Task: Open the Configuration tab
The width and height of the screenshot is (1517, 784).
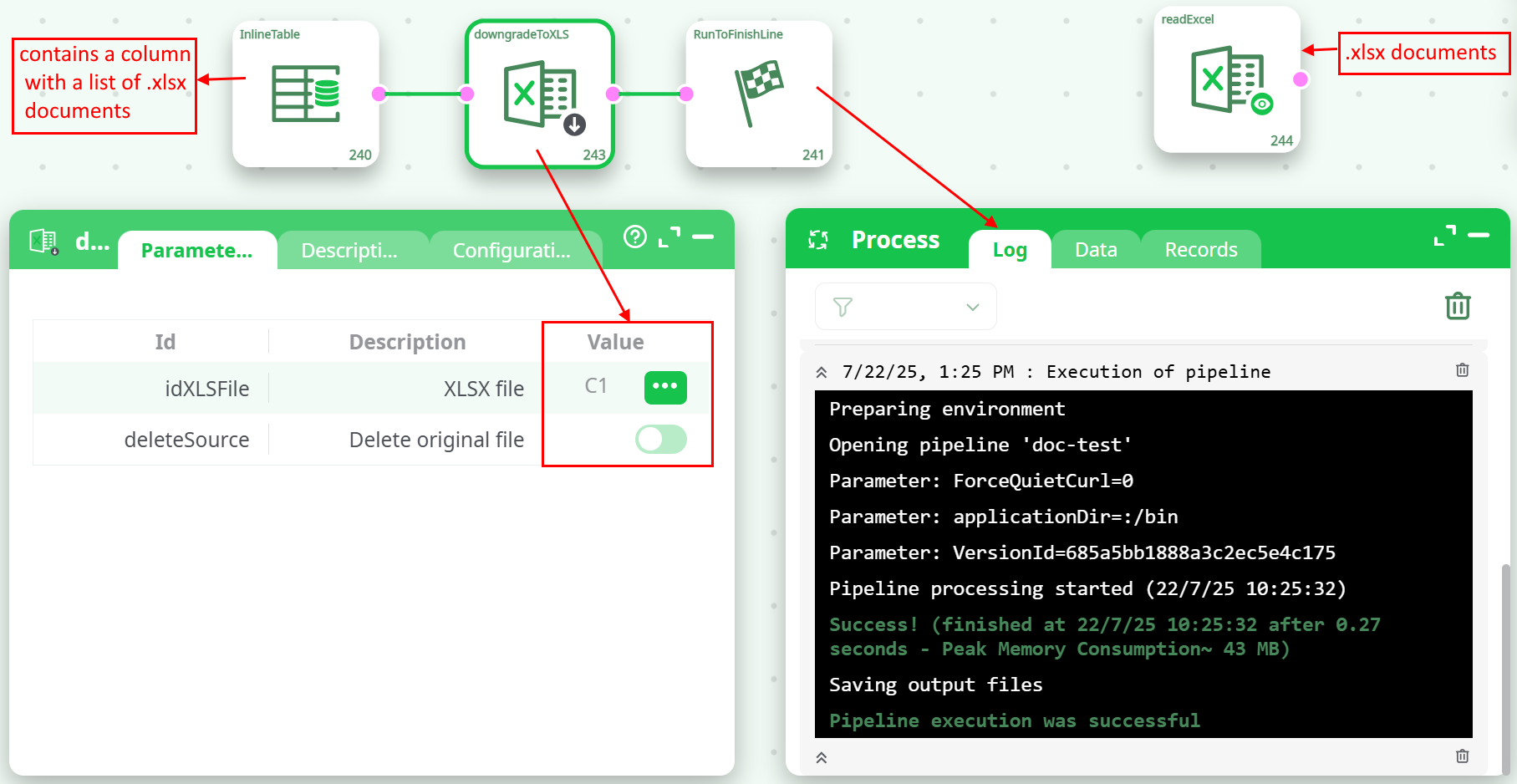Action: point(511,251)
